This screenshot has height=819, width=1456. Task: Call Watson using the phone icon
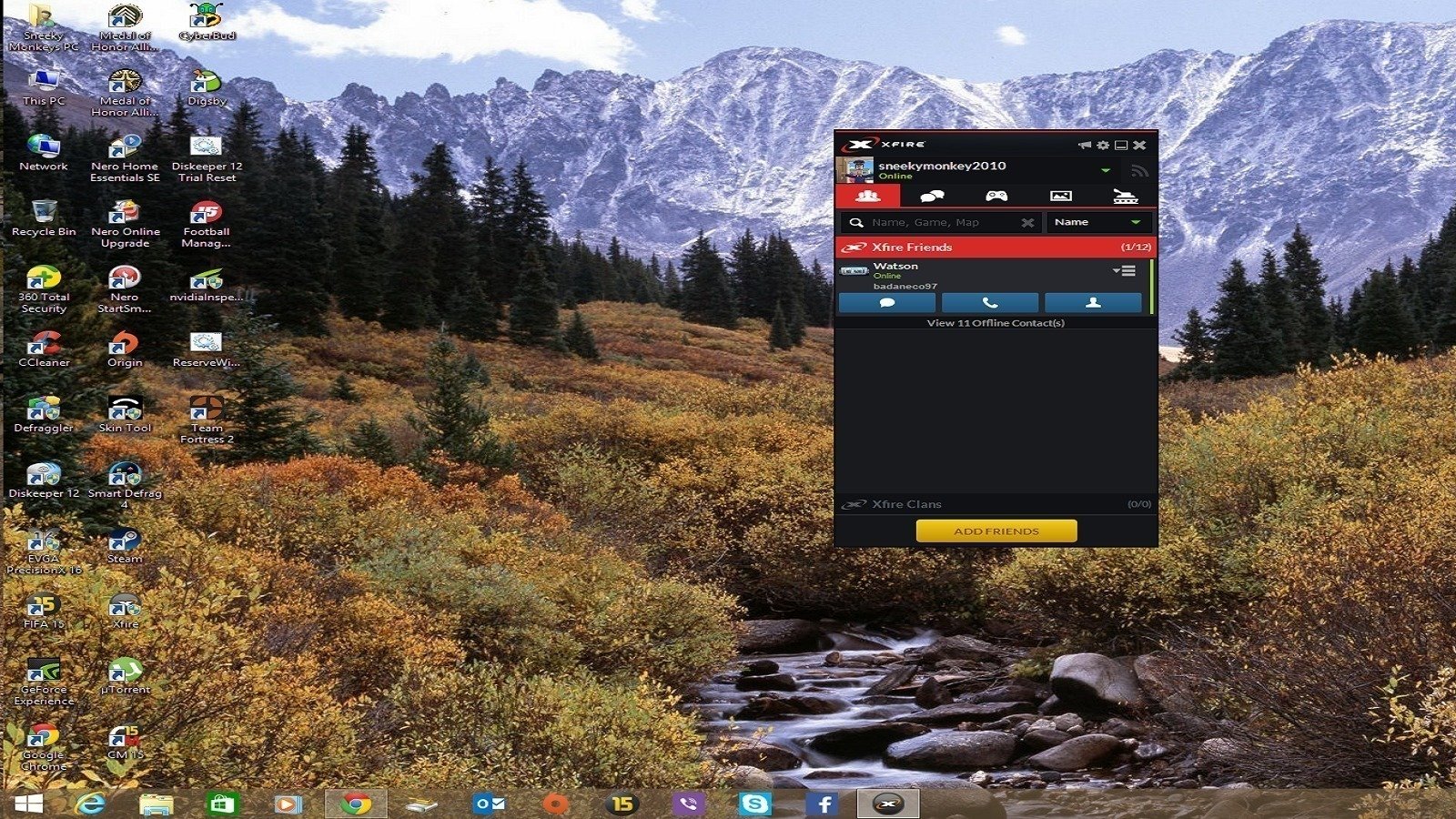[988, 303]
